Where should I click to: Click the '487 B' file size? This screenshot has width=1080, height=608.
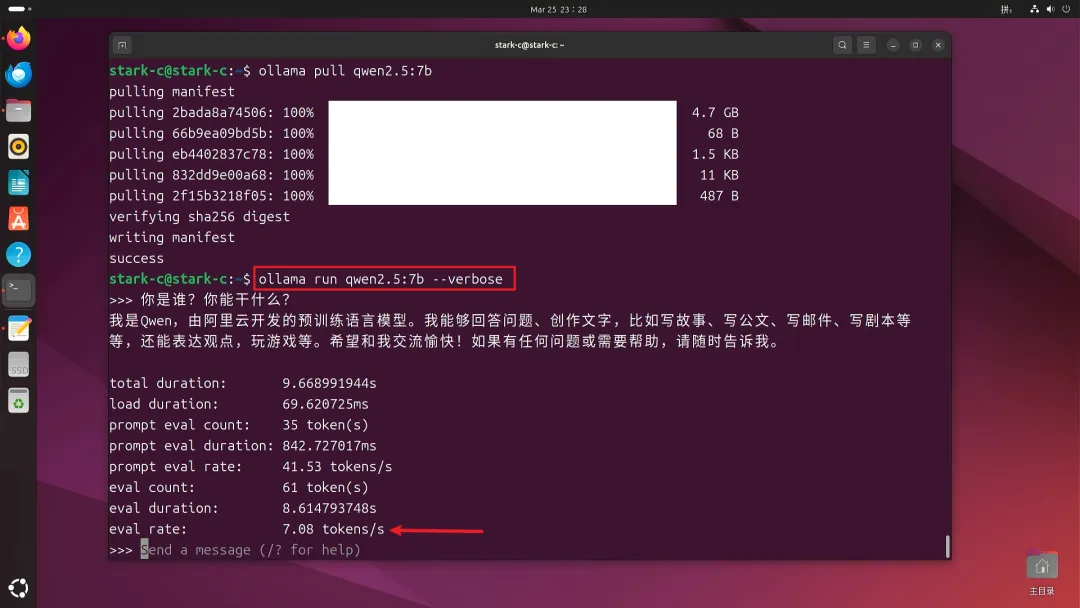[719, 196]
